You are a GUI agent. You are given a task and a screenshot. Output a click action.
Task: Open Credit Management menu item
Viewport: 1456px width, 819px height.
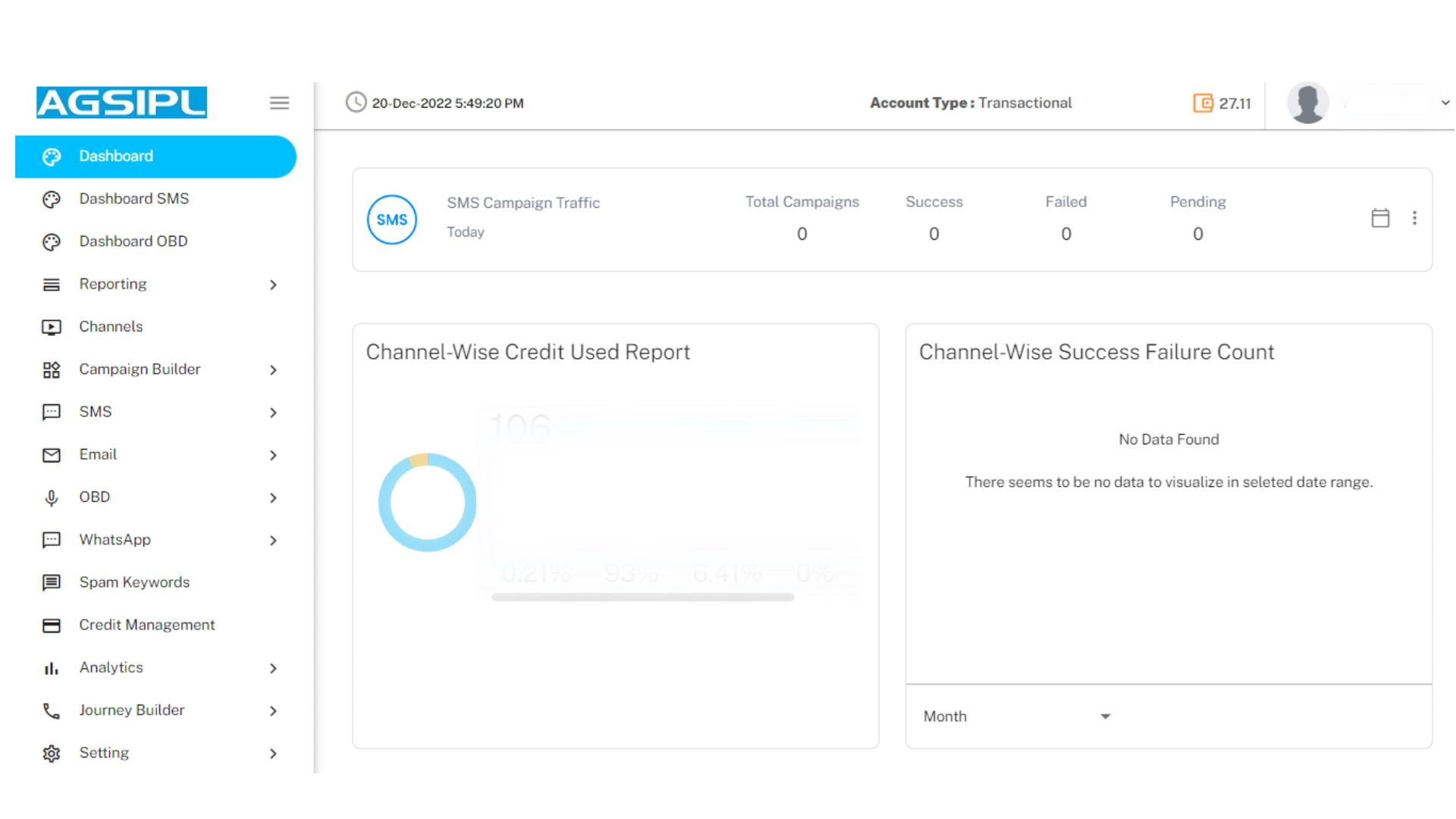155,625
